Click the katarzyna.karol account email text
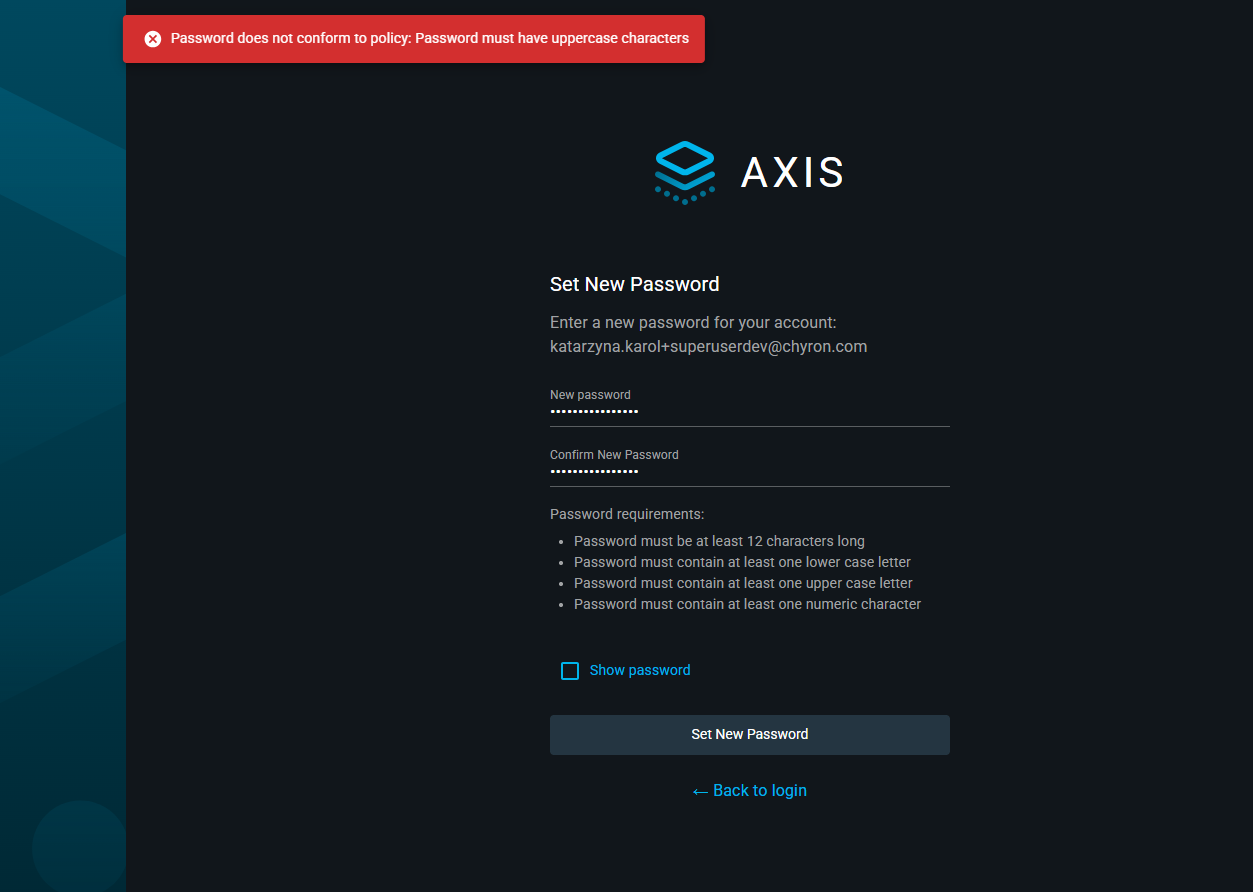 coord(708,347)
